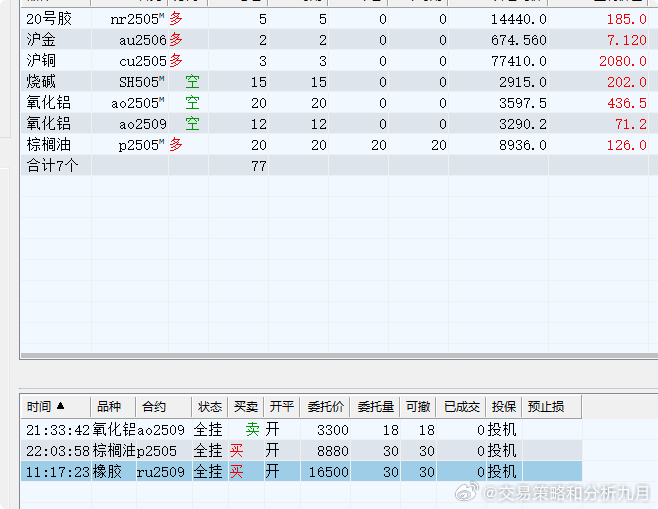Click the 投保 column header
This screenshot has height=509, width=658.
tap(504, 407)
